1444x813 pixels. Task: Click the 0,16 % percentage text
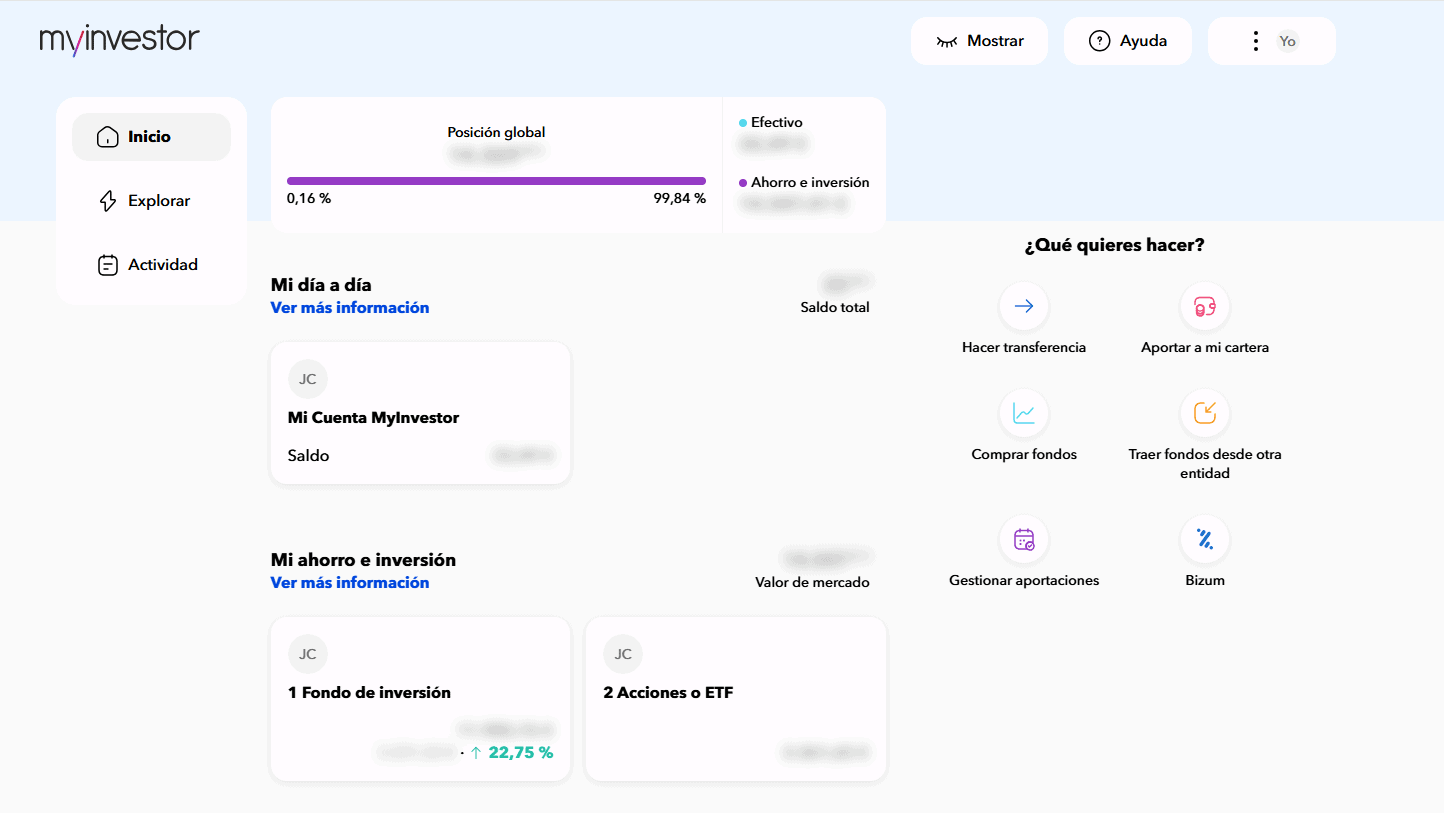[x=309, y=199]
